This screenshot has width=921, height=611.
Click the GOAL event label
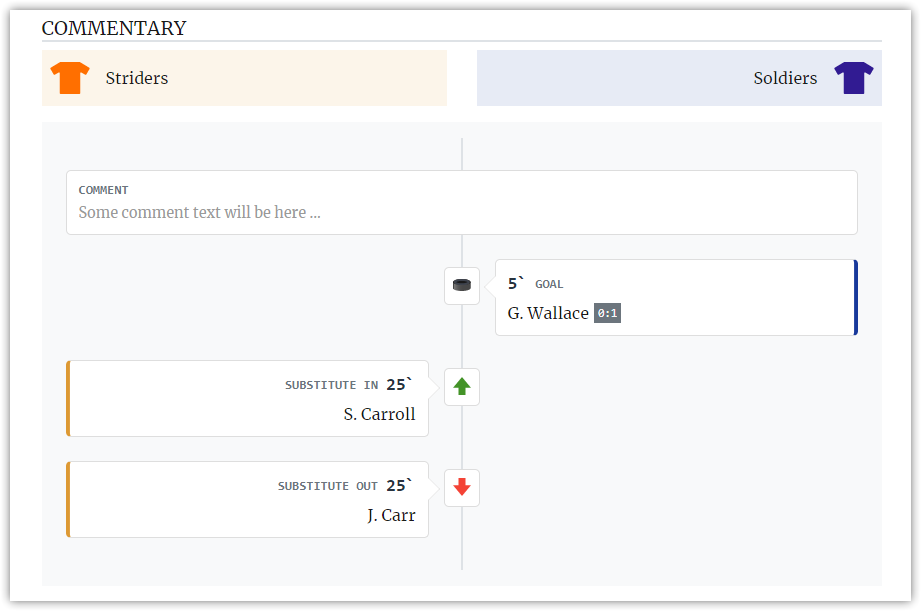point(549,284)
